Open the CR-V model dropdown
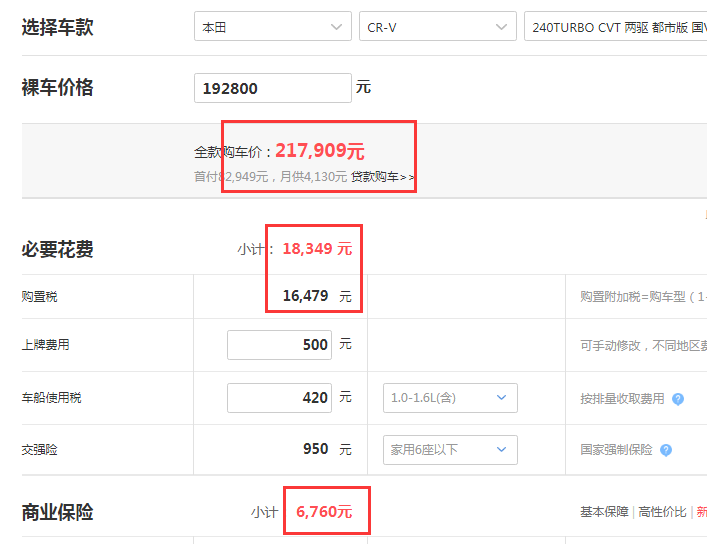The height and width of the screenshot is (544, 707). [x=438, y=27]
